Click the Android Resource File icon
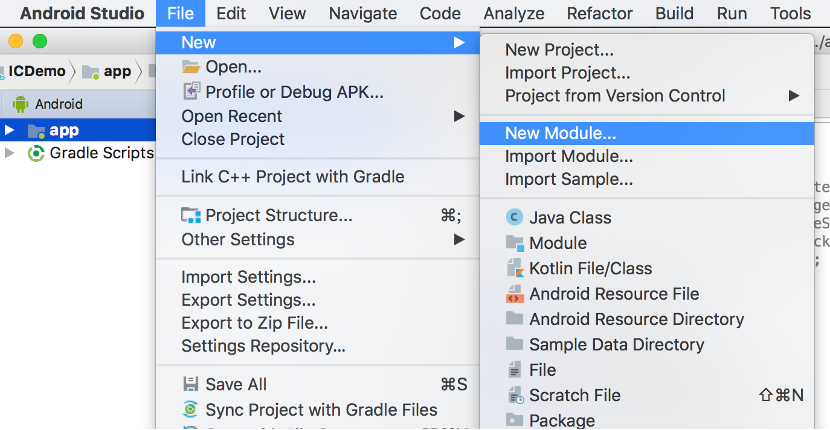Image resolution: width=830 pixels, height=430 pixels. point(515,294)
